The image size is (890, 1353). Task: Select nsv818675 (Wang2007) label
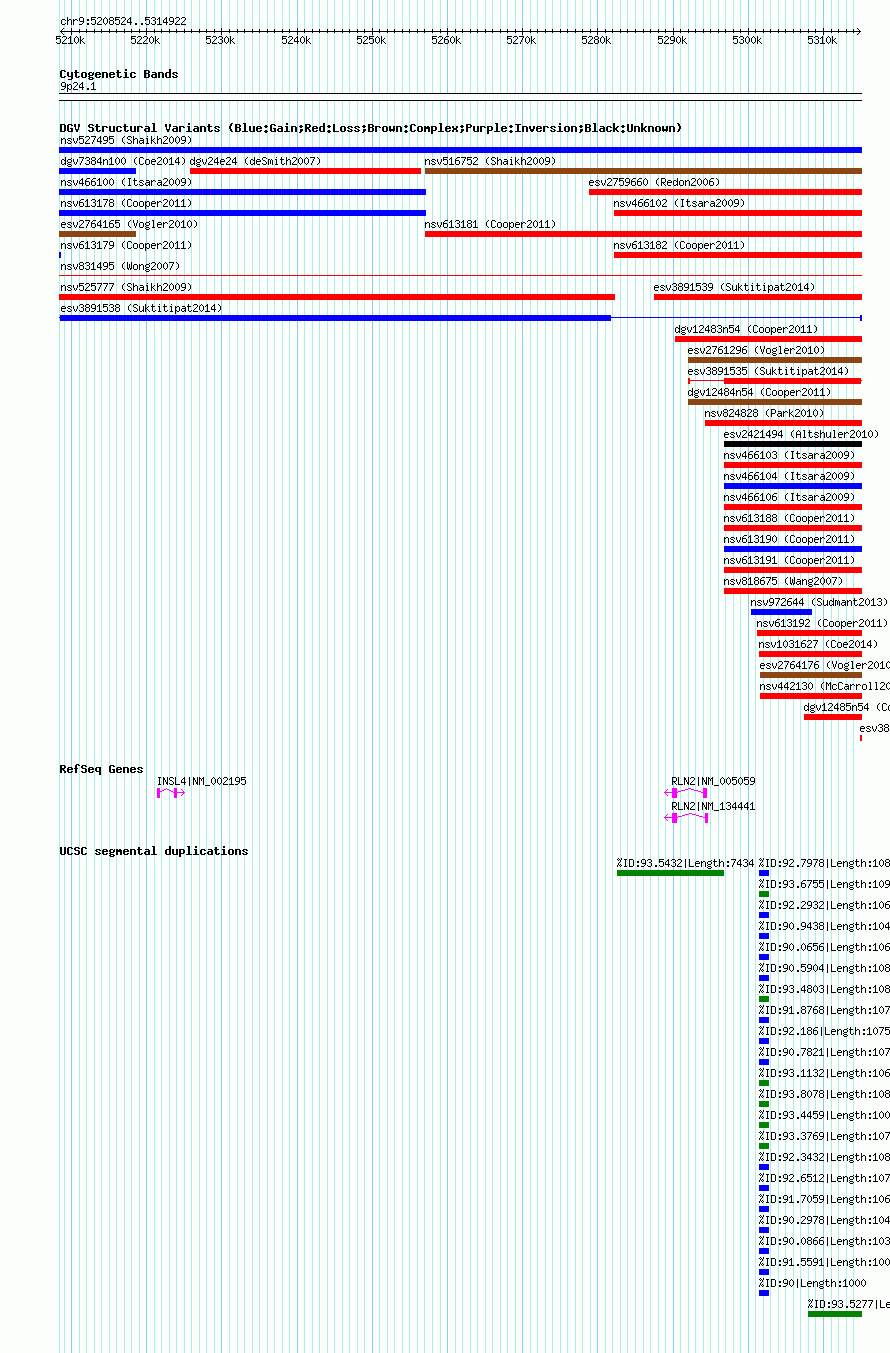[x=784, y=581]
